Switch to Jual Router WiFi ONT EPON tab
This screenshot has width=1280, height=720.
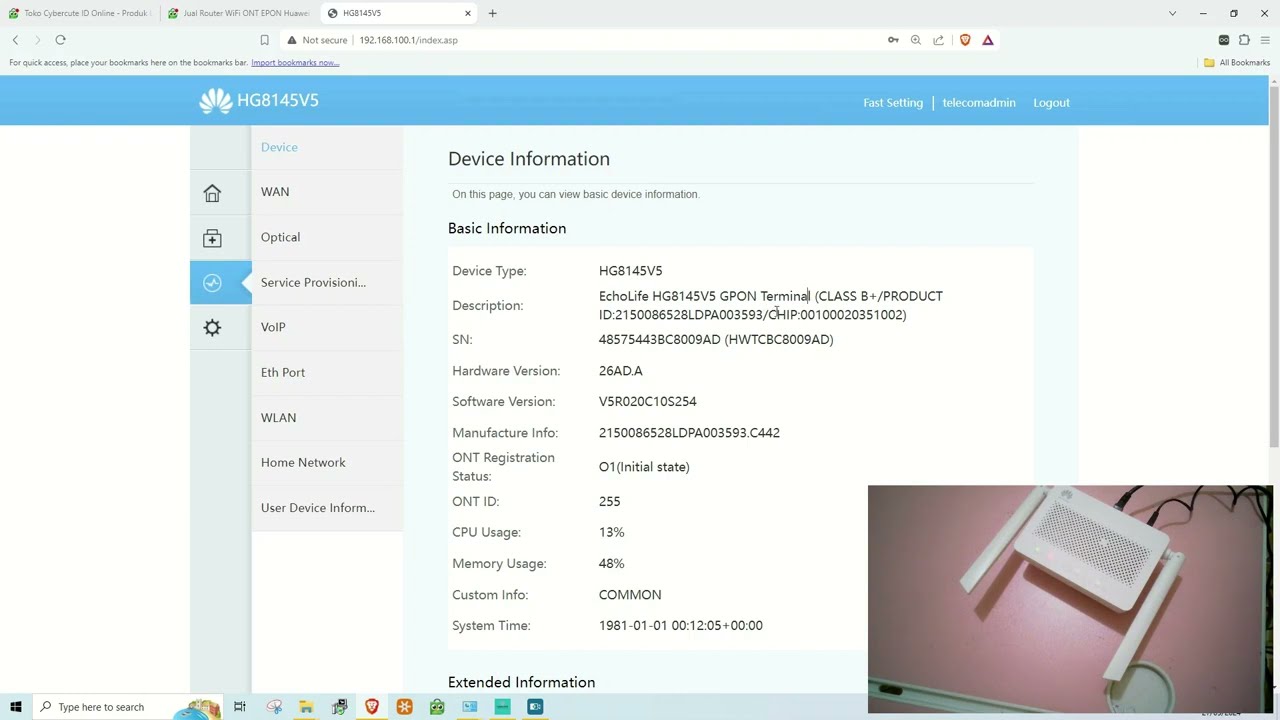240,13
